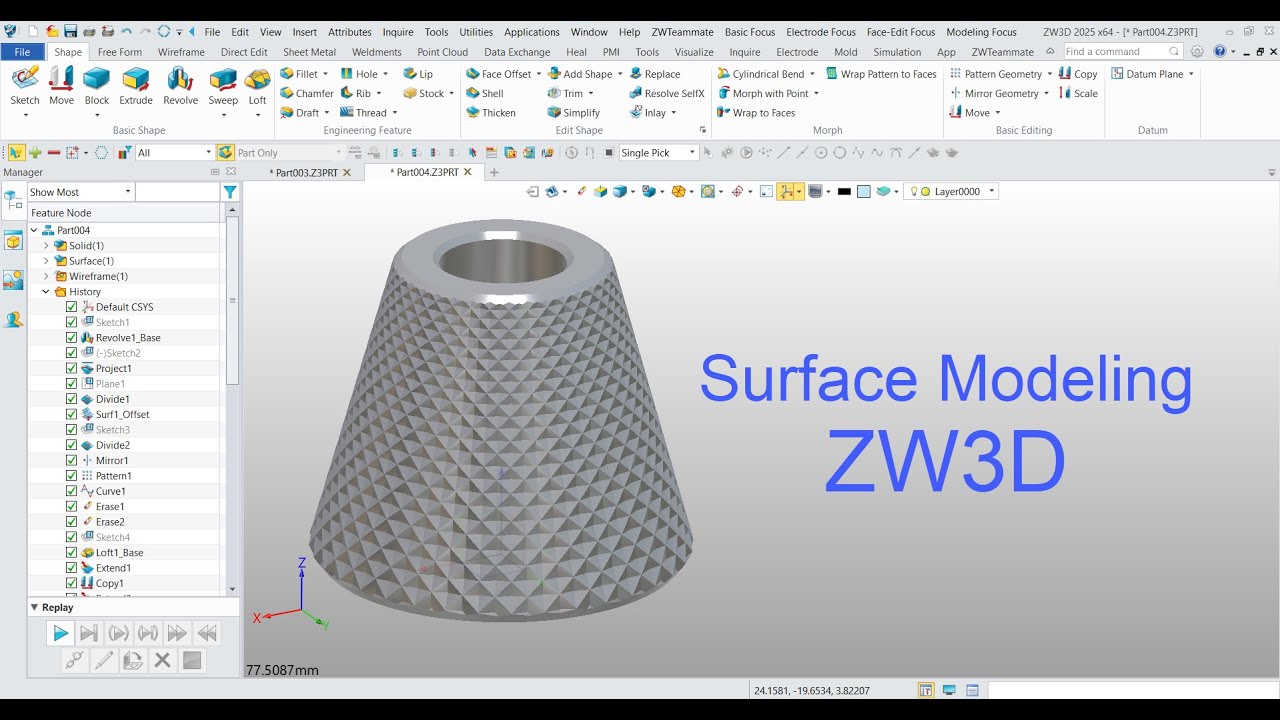This screenshot has width=1280, height=720.
Task: Open the Inquire menu in menu bar
Action: (x=397, y=32)
